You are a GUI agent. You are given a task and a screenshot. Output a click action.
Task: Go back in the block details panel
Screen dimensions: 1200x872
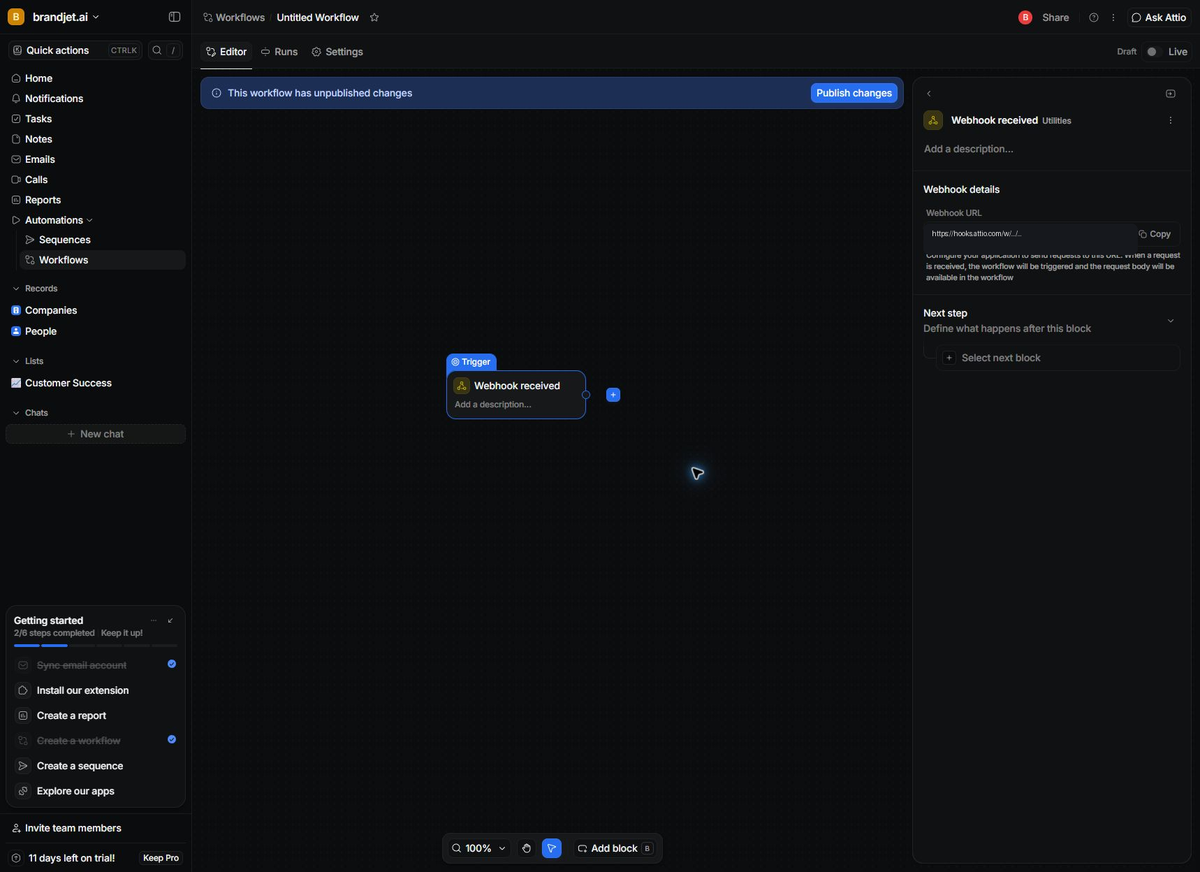pos(929,94)
